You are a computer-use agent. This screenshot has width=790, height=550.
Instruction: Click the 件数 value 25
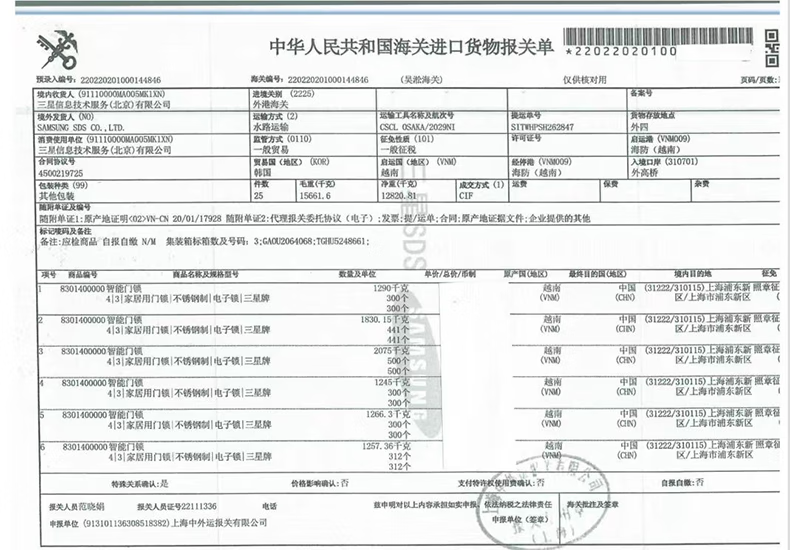258,196
